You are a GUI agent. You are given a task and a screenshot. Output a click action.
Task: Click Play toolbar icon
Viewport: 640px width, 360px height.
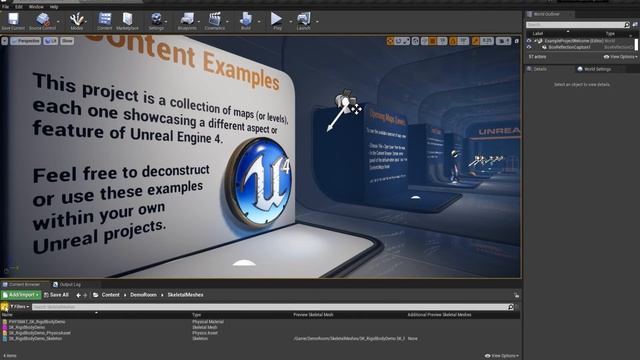tap(277, 21)
